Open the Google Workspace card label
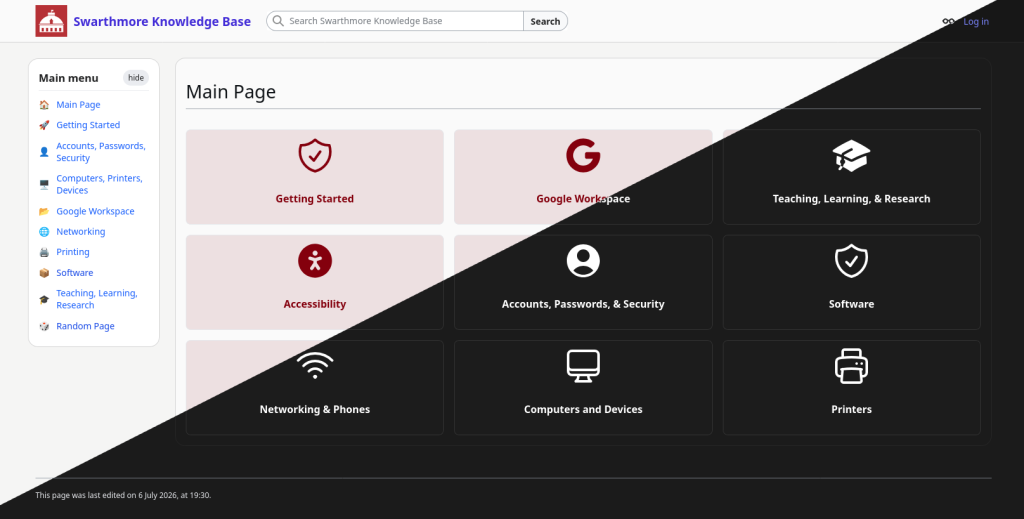 tap(583, 198)
